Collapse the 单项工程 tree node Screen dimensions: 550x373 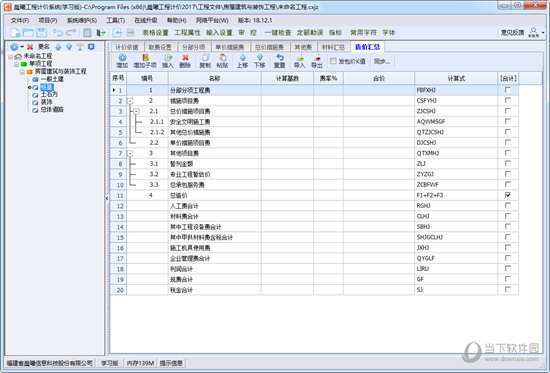tap(16, 64)
